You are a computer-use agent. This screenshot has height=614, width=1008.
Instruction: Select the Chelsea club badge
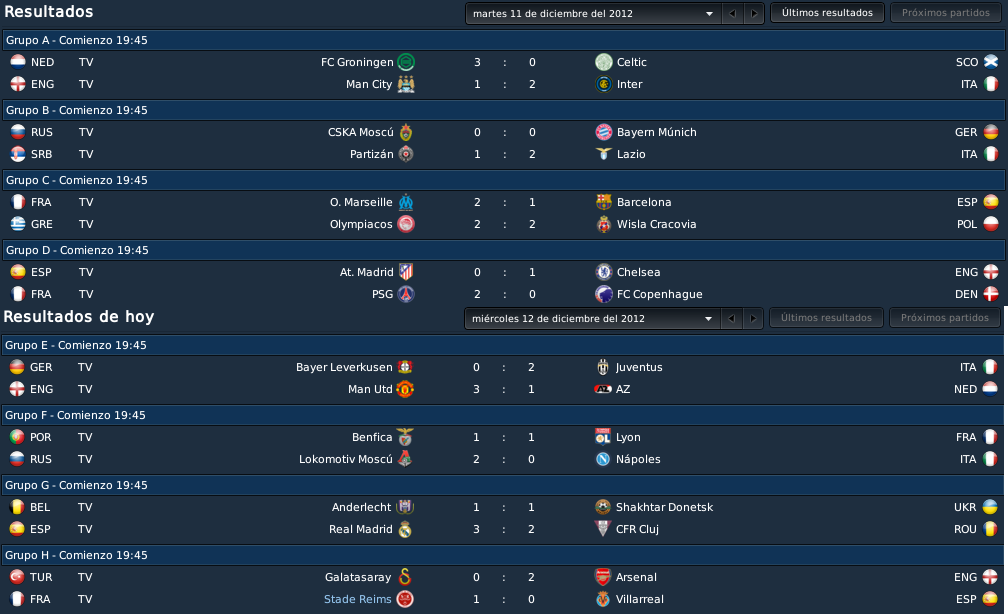pos(604,272)
